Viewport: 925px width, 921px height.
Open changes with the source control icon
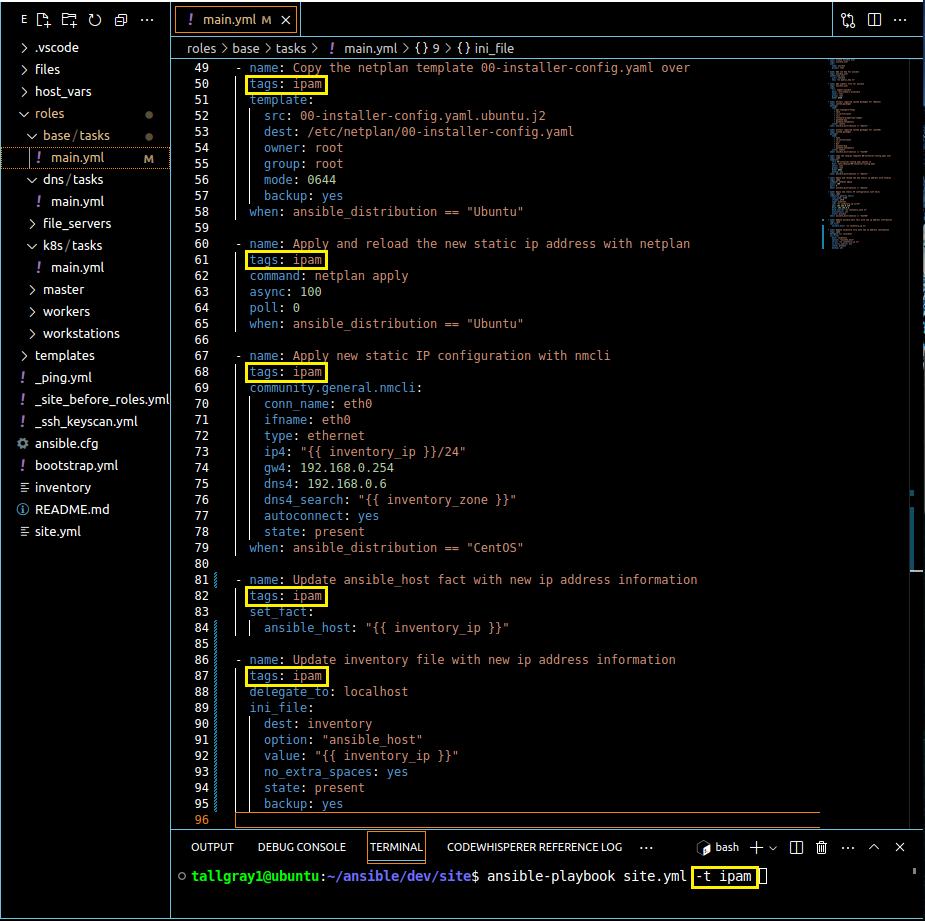click(x=848, y=20)
